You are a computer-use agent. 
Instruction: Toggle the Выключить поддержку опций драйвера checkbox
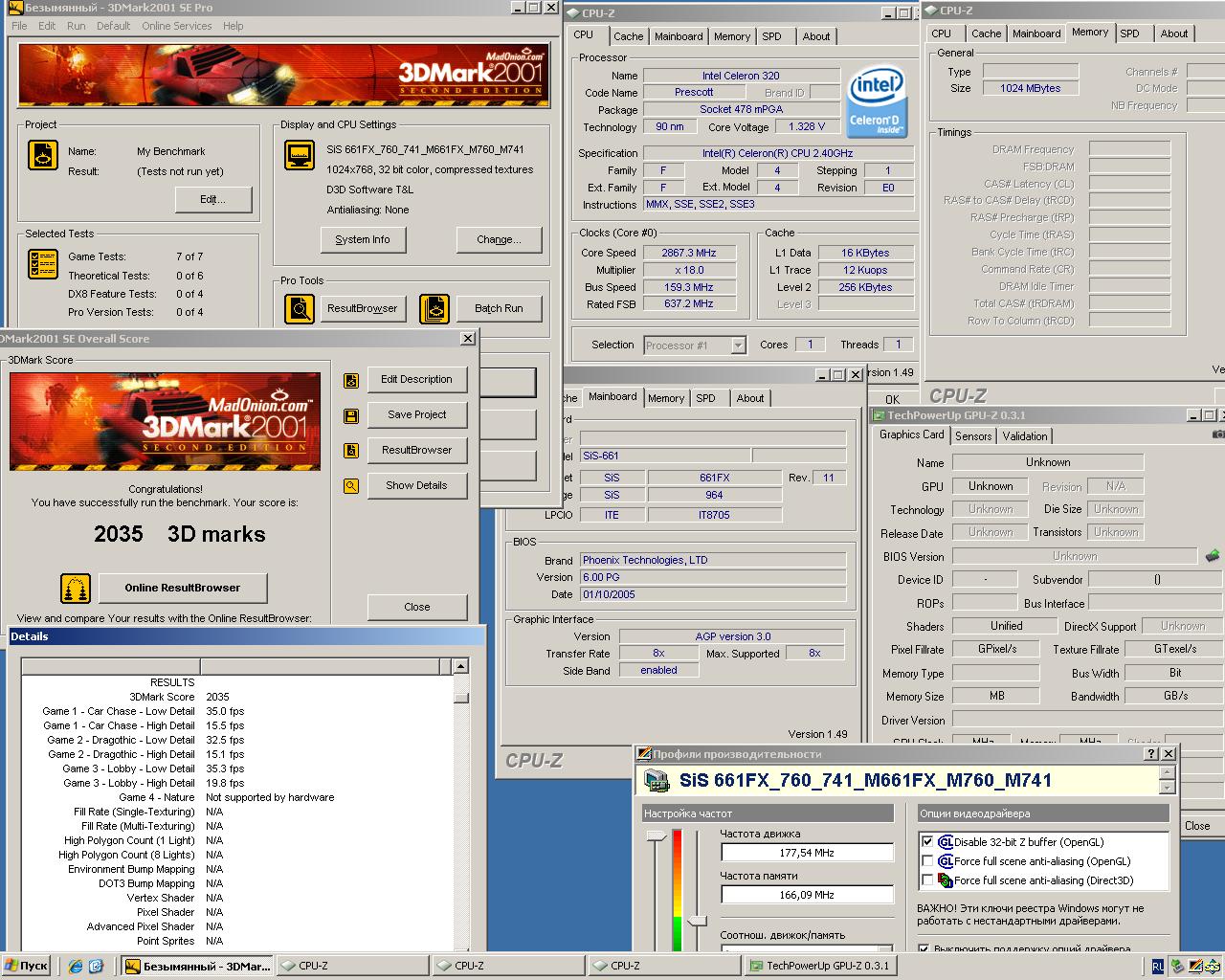pyautogui.click(x=924, y=948)
